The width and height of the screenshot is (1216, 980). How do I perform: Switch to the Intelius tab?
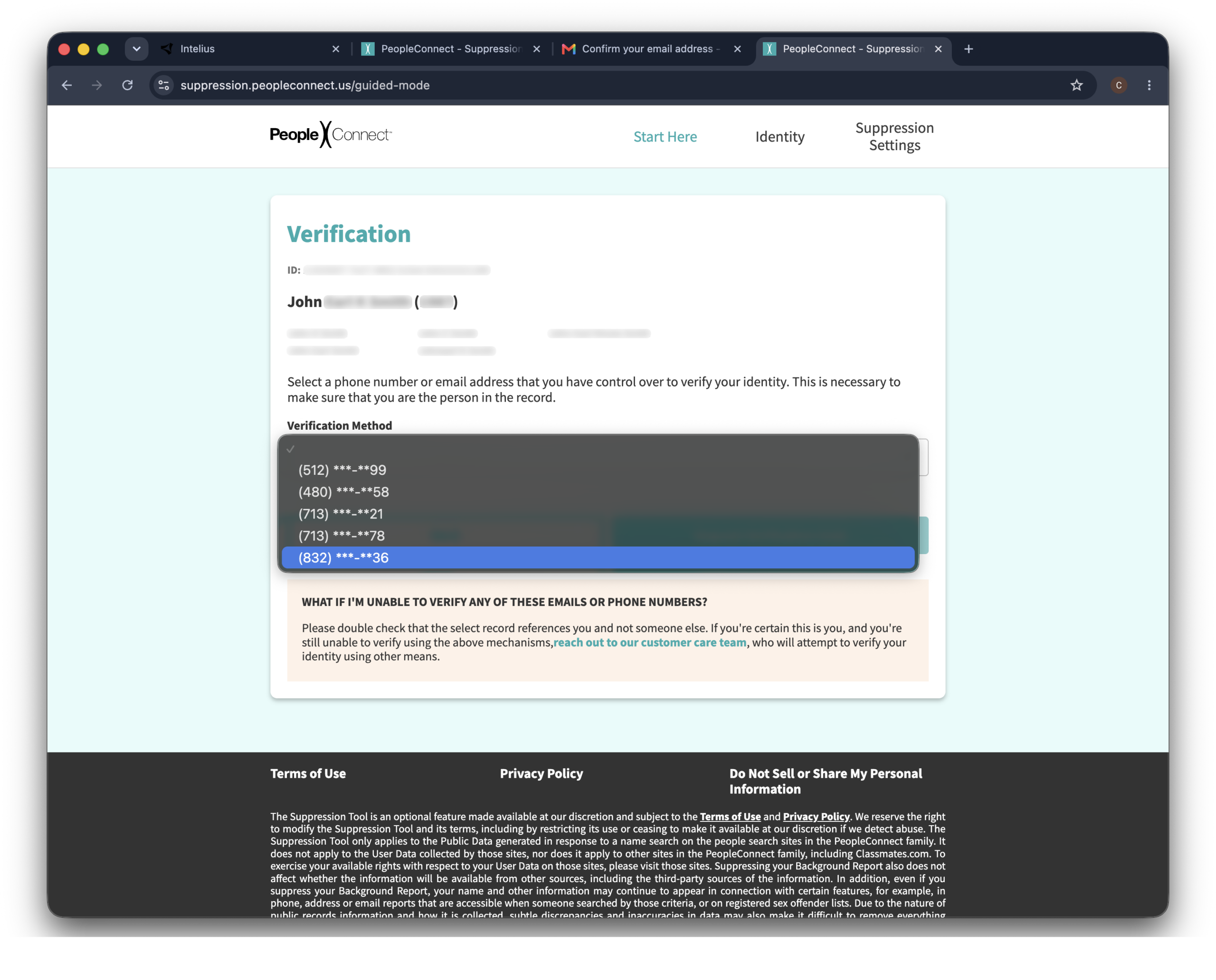click(x=251, y=49)
